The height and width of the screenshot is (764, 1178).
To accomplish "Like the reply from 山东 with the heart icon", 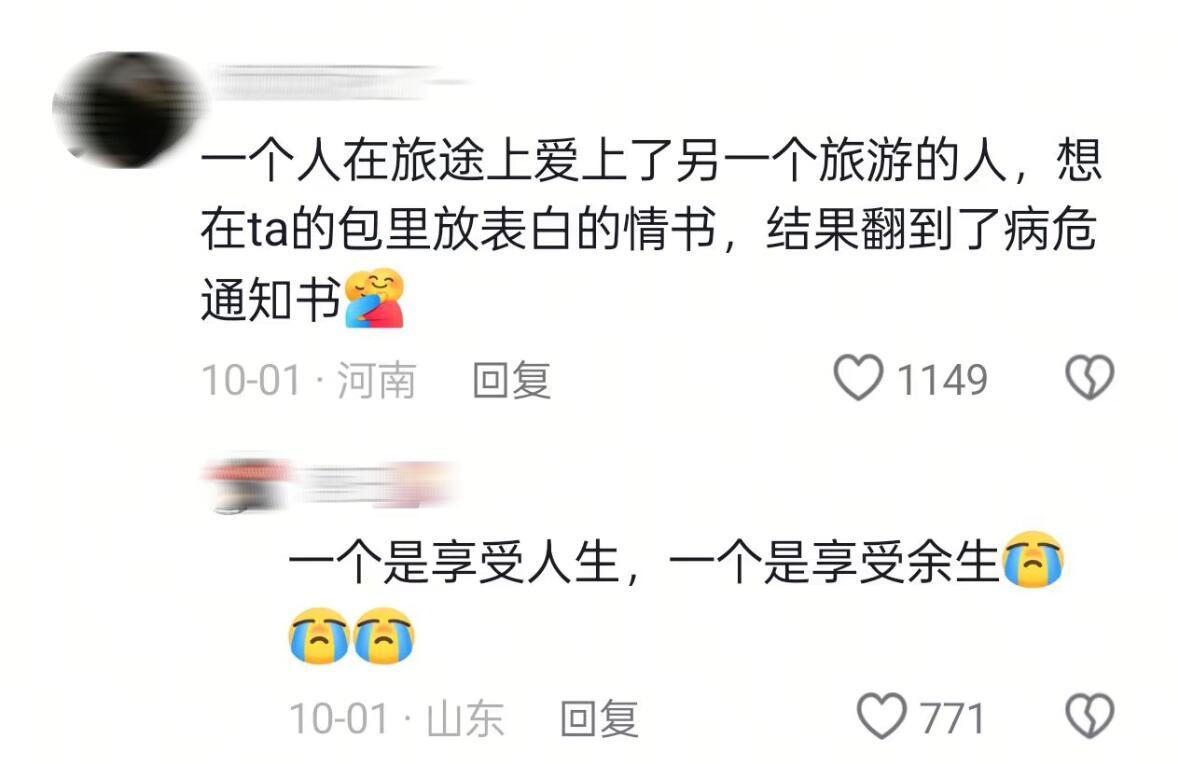I will 882,717.
